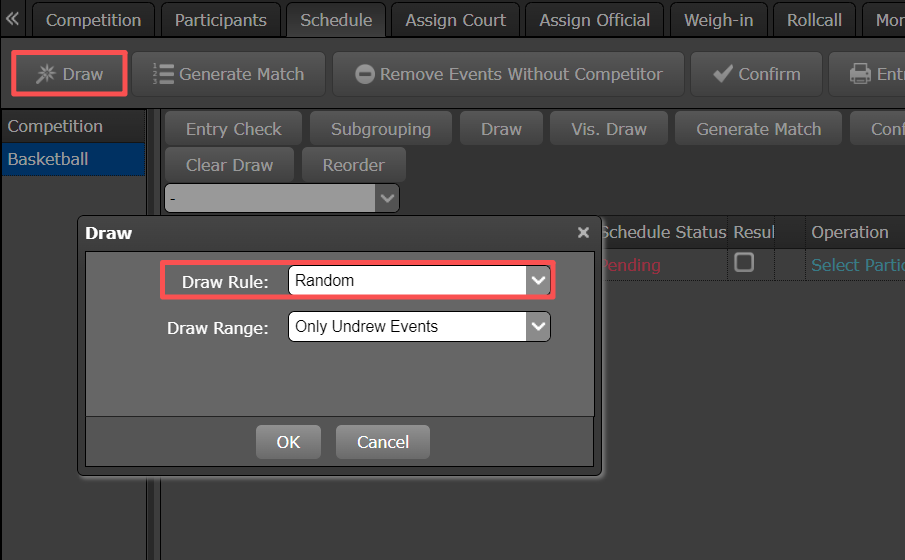The width and height of the screenshot is (905, 560).
Task: Click the Generate Match list icon button
Action: (228, 74)
